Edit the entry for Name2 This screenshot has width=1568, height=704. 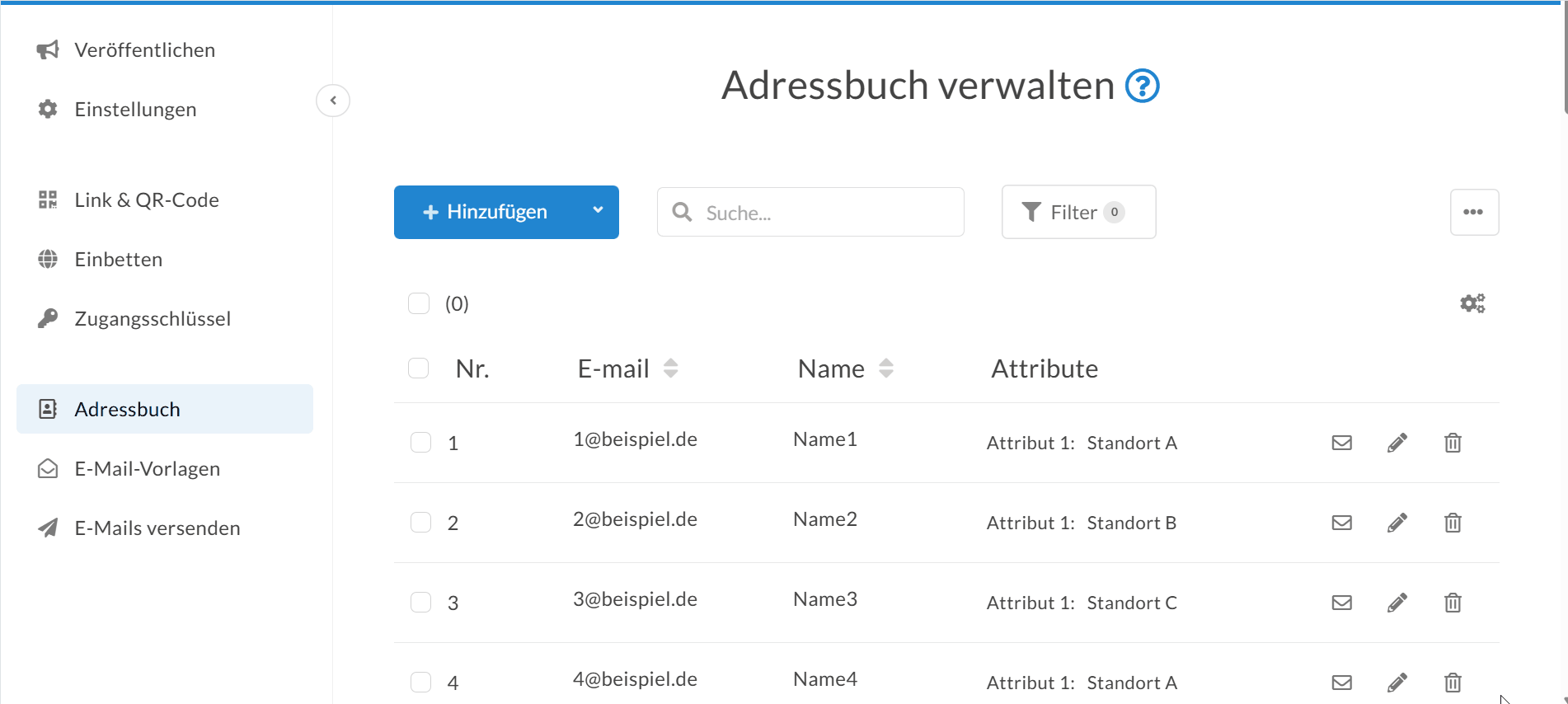pyautogui.click(x=1397, y=523)
